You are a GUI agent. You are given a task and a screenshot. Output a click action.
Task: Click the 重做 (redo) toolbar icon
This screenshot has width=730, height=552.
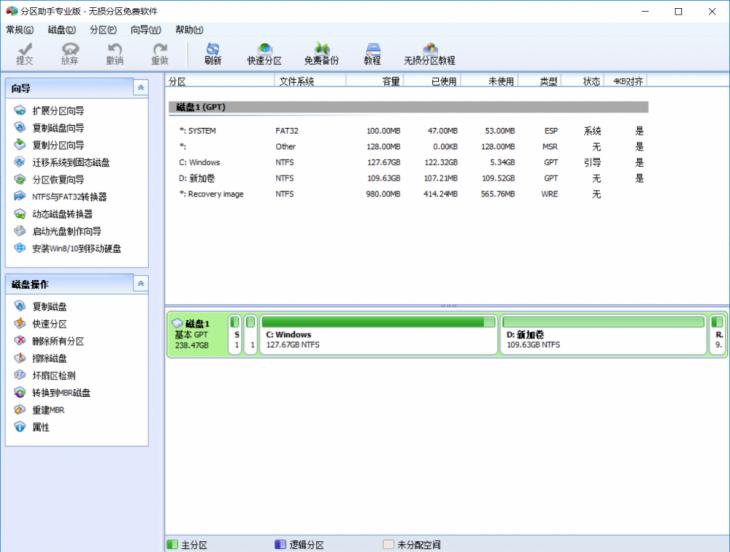pyautogui.click(x=160, y=54)
